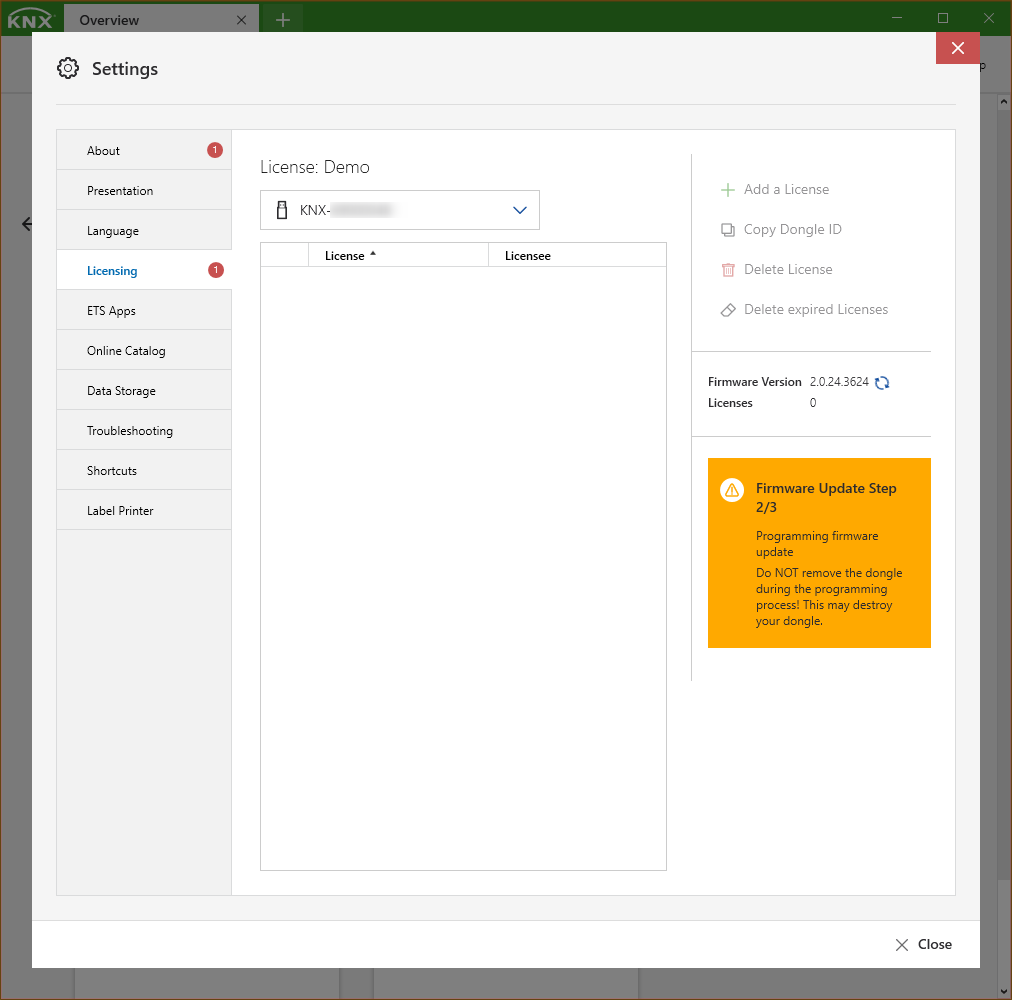Show the Shortcuts section
Image resolution: width=1012 pixels, height=1000 pixels.
click(x=144, y=471)
